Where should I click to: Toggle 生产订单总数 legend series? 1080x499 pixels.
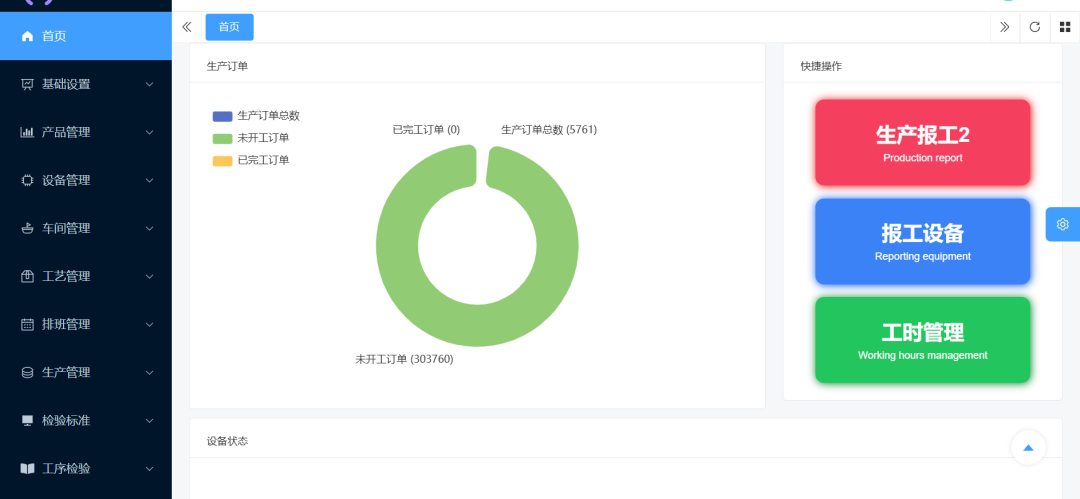click(x=222, y=116)
